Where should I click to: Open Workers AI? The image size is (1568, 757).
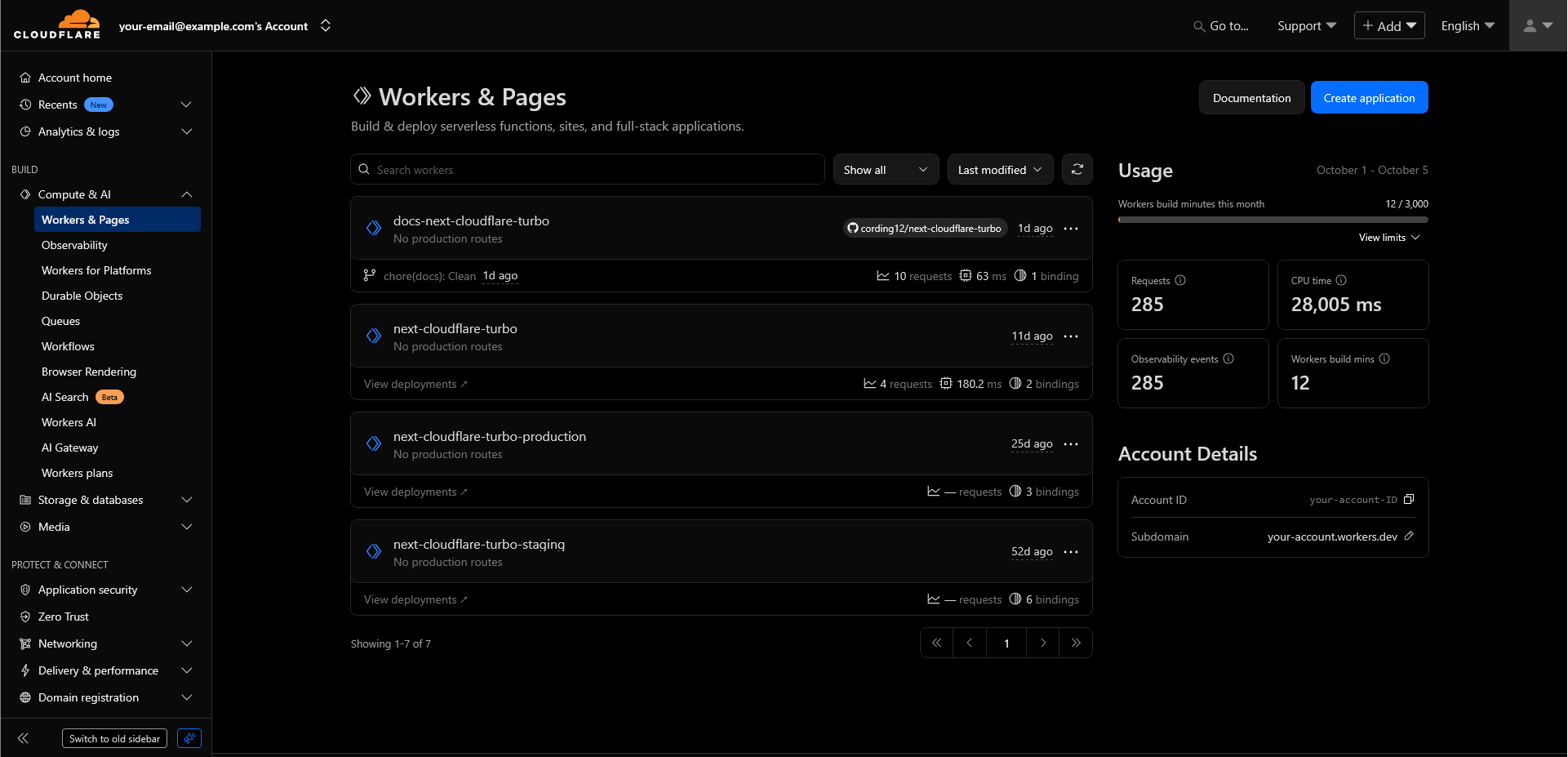click(x=69, y=422)
